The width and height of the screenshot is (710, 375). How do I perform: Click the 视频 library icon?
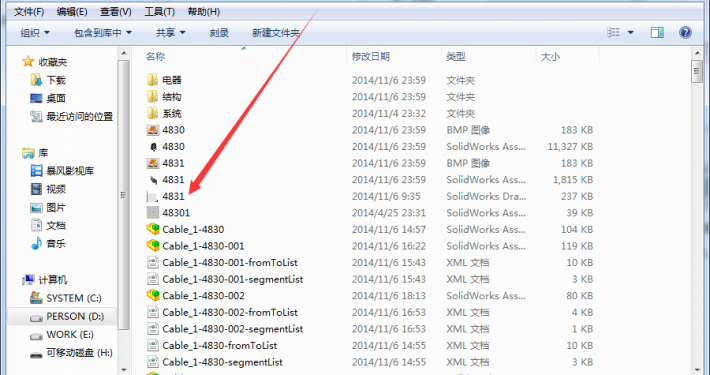(36, 189)
